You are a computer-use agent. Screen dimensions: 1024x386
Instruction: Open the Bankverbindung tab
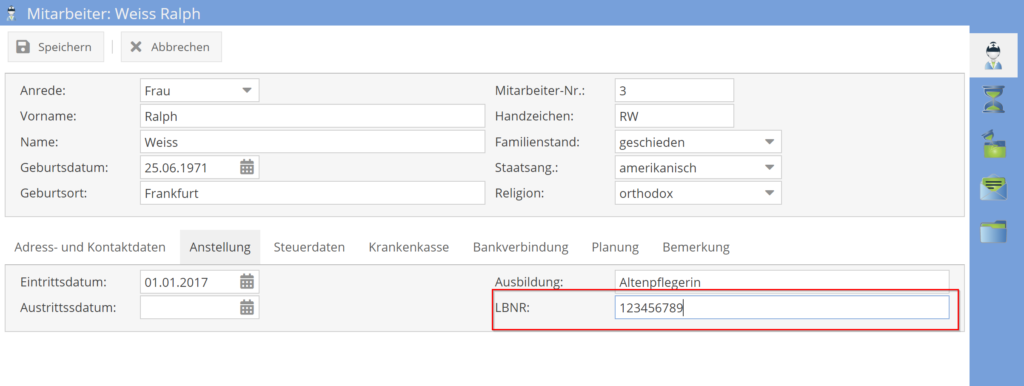pyautogui.click(x=520, y=248)
